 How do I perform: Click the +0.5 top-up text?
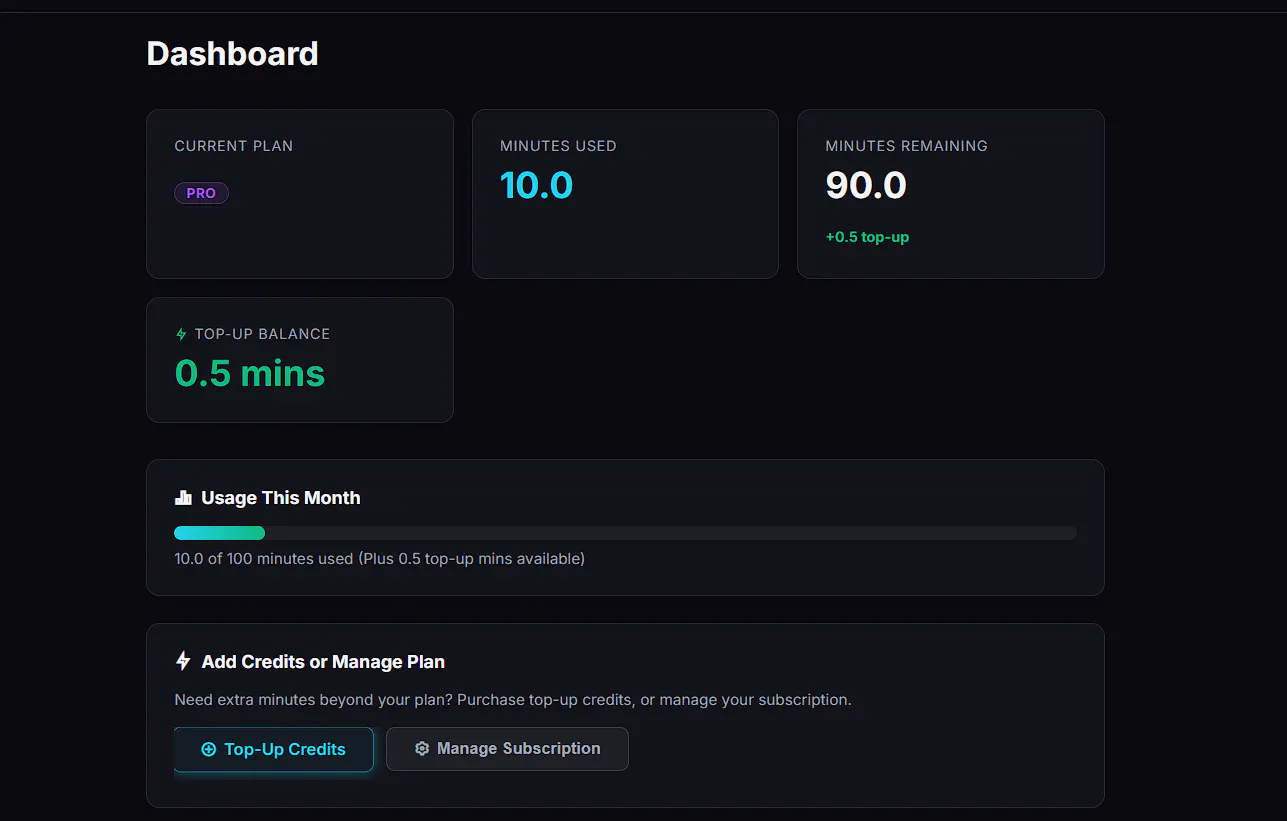point(867,237)
